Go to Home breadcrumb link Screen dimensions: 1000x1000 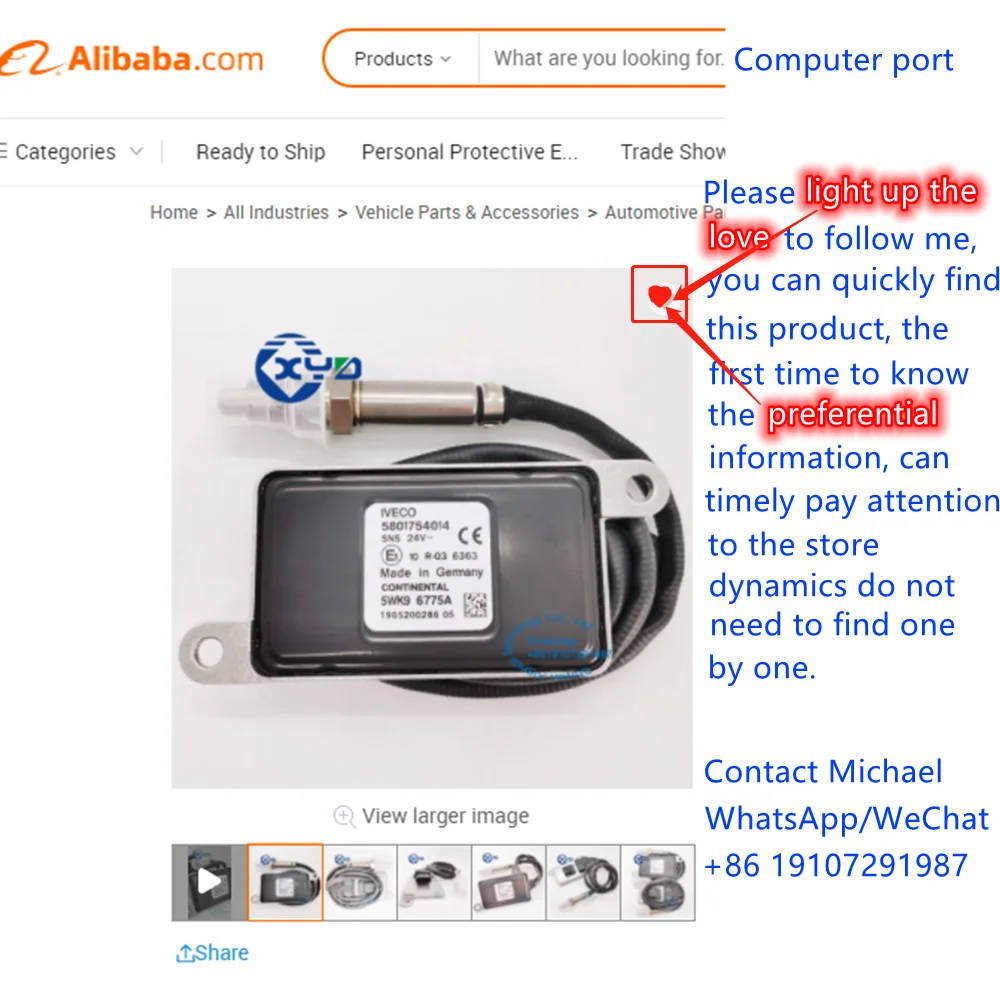coord(173,212)
